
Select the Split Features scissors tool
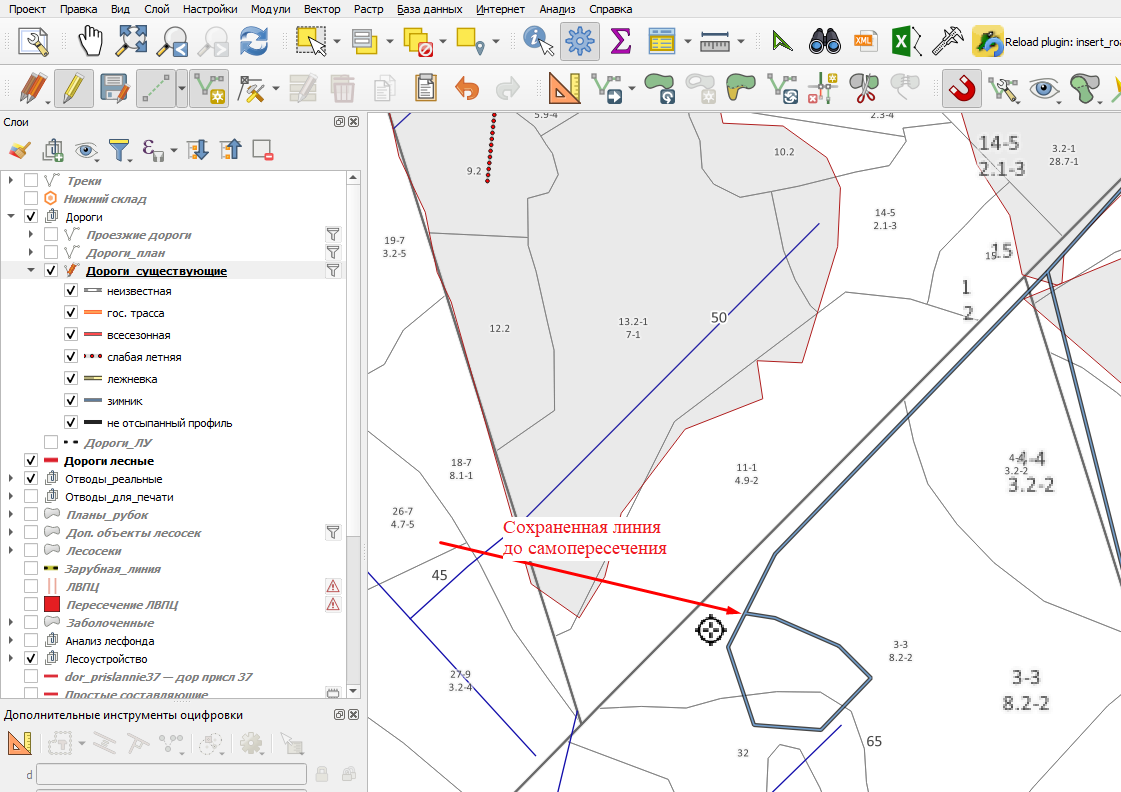[x=864, y=89]
